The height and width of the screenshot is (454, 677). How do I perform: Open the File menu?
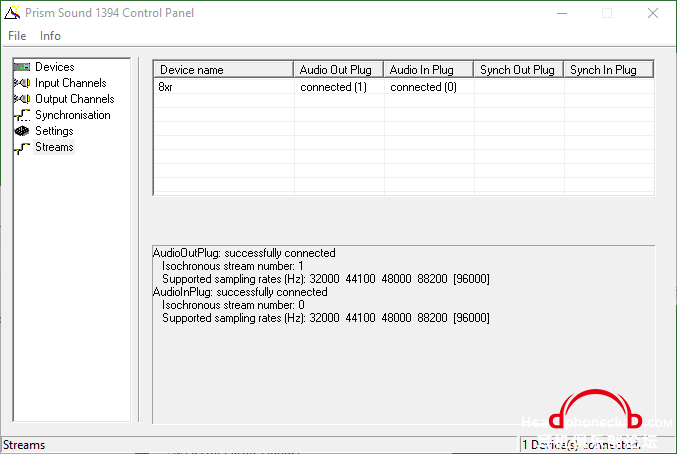coord(17,36)
